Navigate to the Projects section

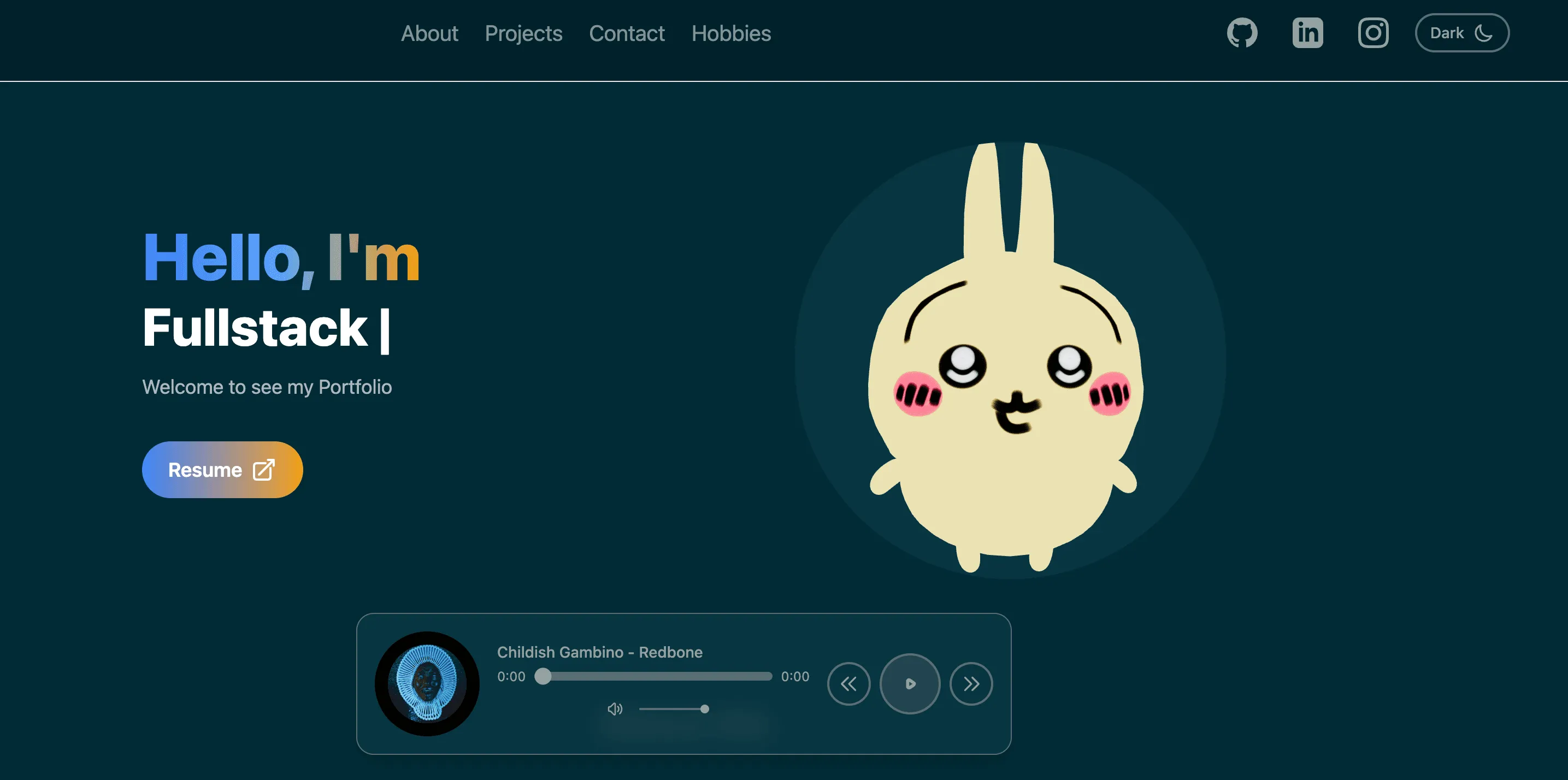pos(523,33)
